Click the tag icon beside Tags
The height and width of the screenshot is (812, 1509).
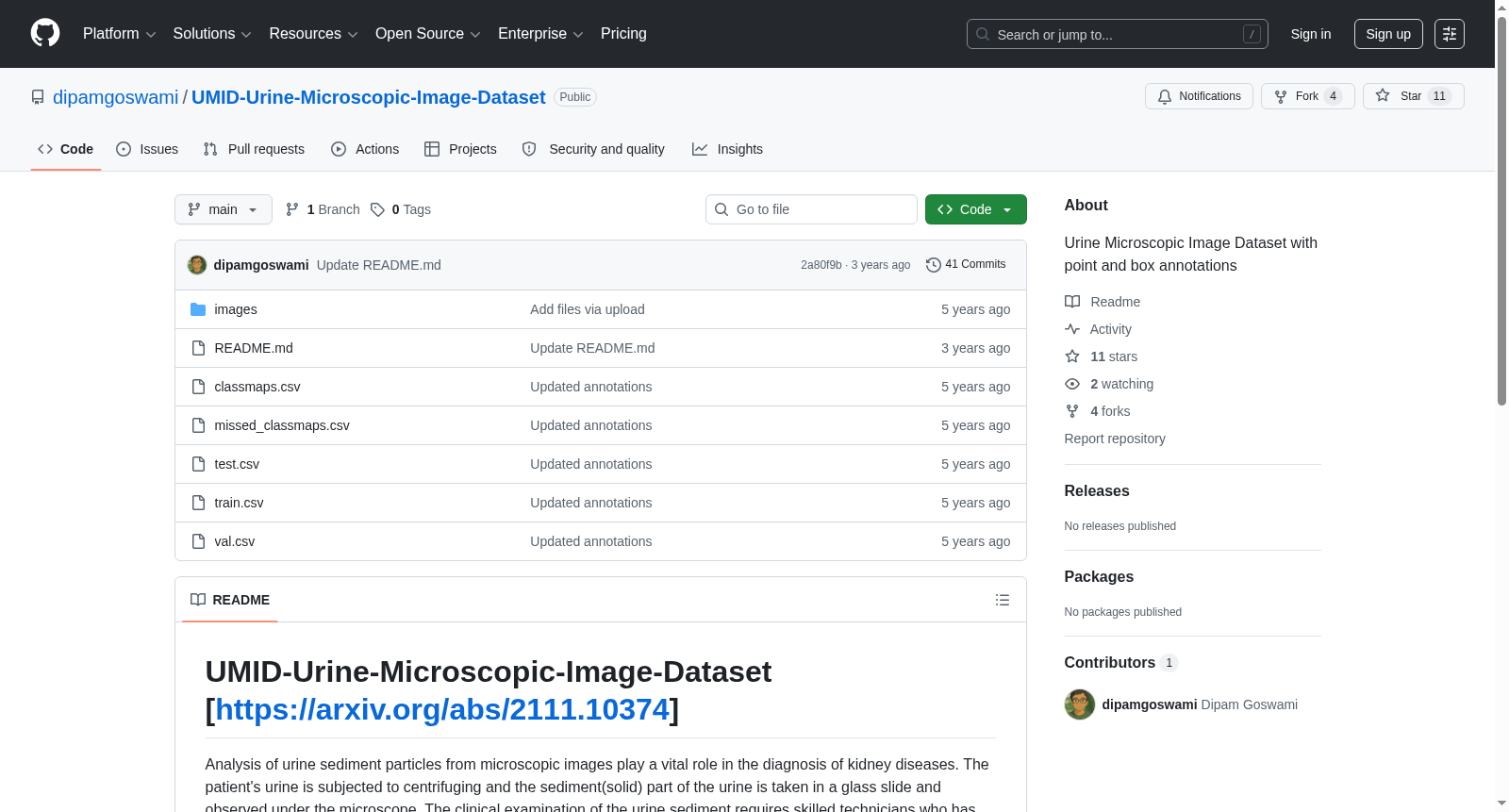tap(377, 209)
